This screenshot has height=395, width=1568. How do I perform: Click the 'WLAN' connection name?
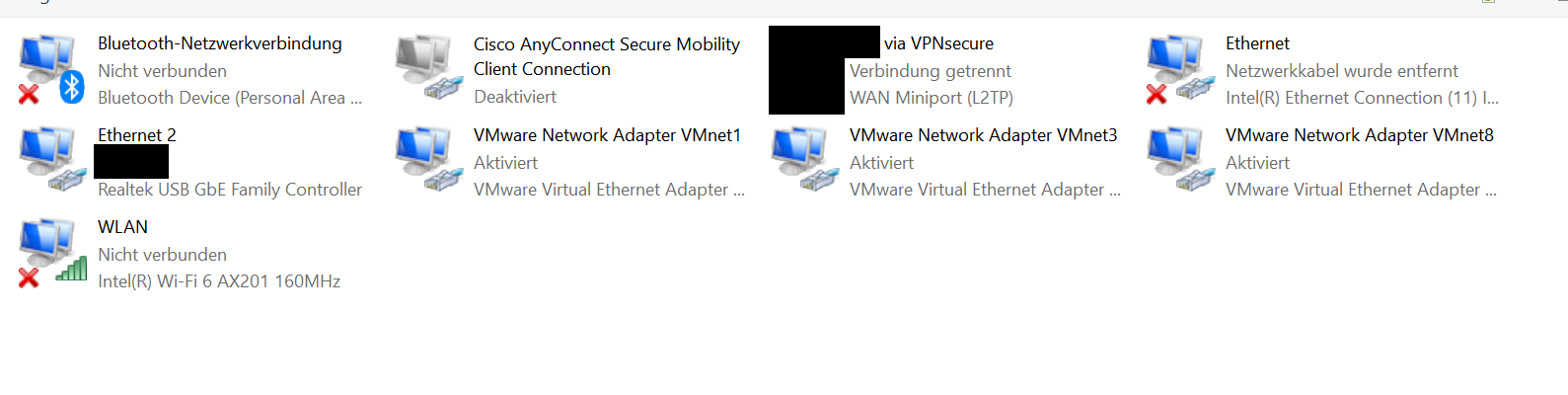122,227
